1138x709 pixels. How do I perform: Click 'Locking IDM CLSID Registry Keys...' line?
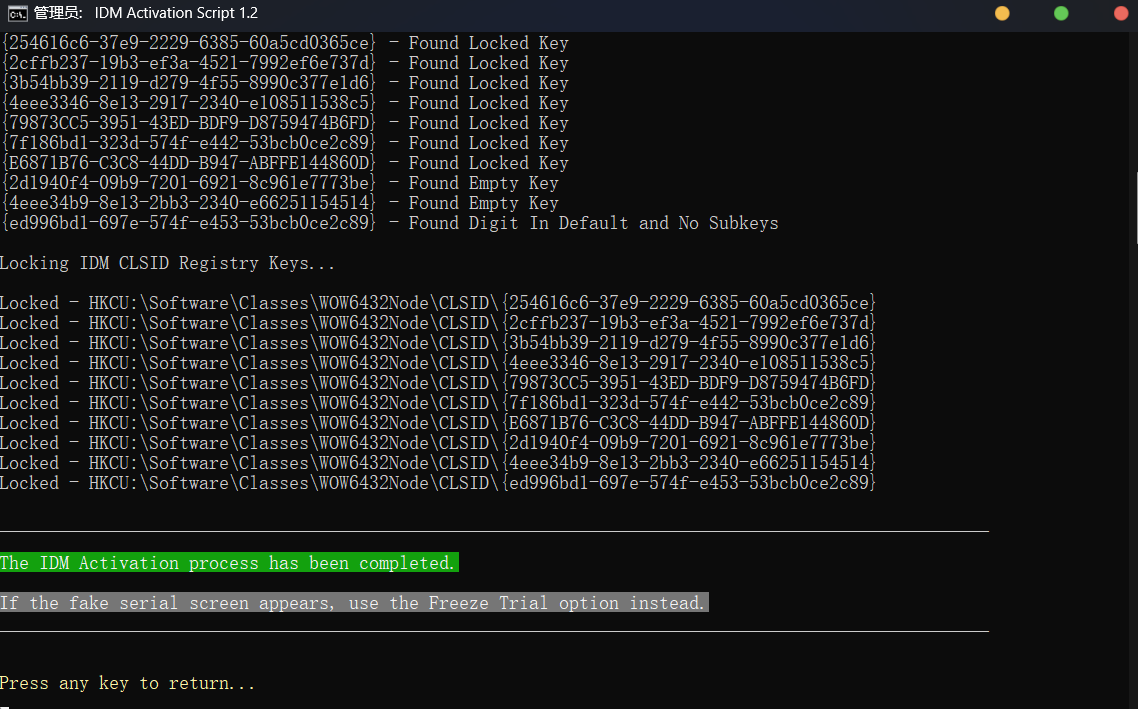(168, 263)
